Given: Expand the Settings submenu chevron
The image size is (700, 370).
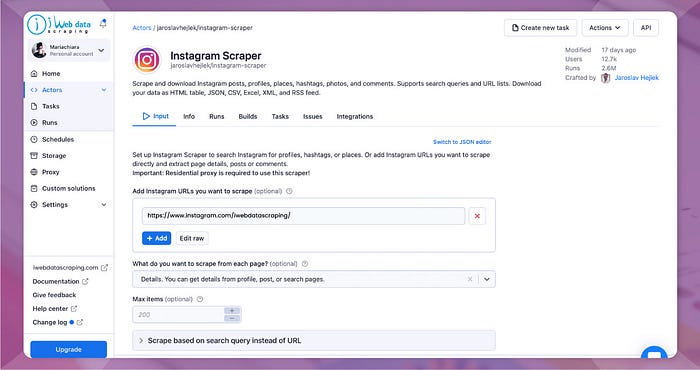Looking at the screenshot, I should click(x=104, y=205).
